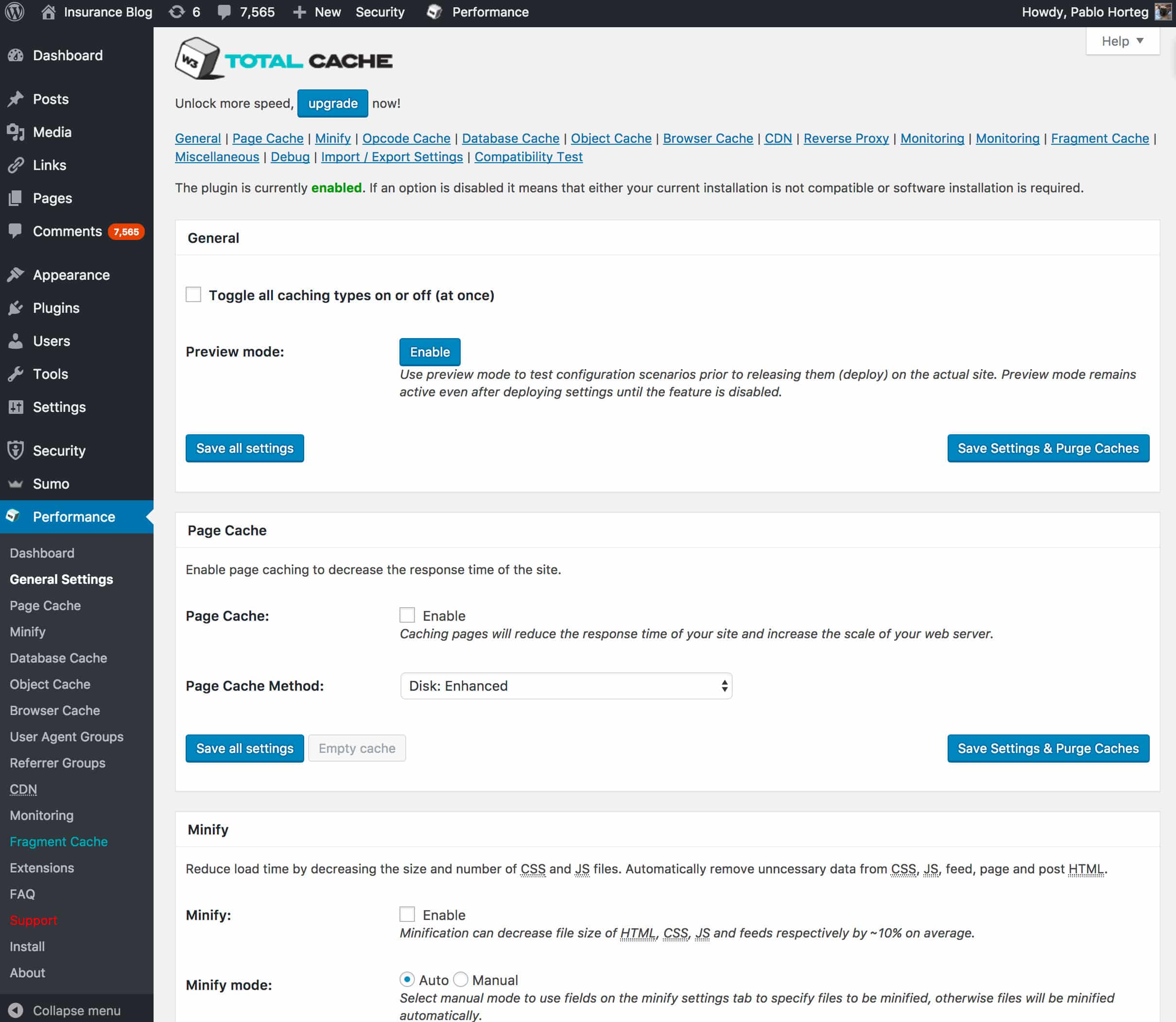The height and width of the screenshot is (1022, 1176).
Task: Open Page Cache in Performance submenu
Action: click(x=45, y=606)
